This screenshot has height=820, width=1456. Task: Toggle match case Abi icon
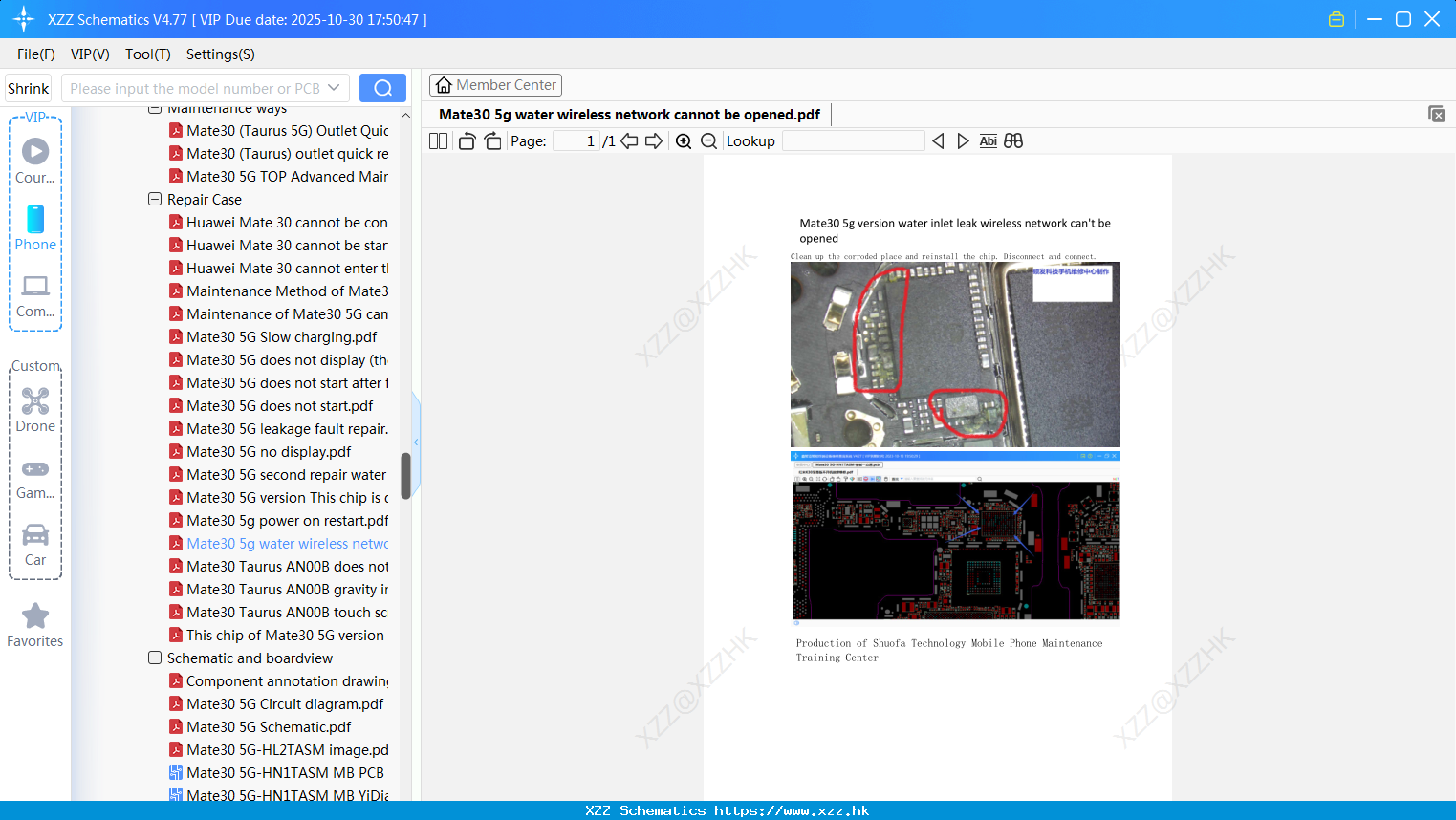point(988,140)
